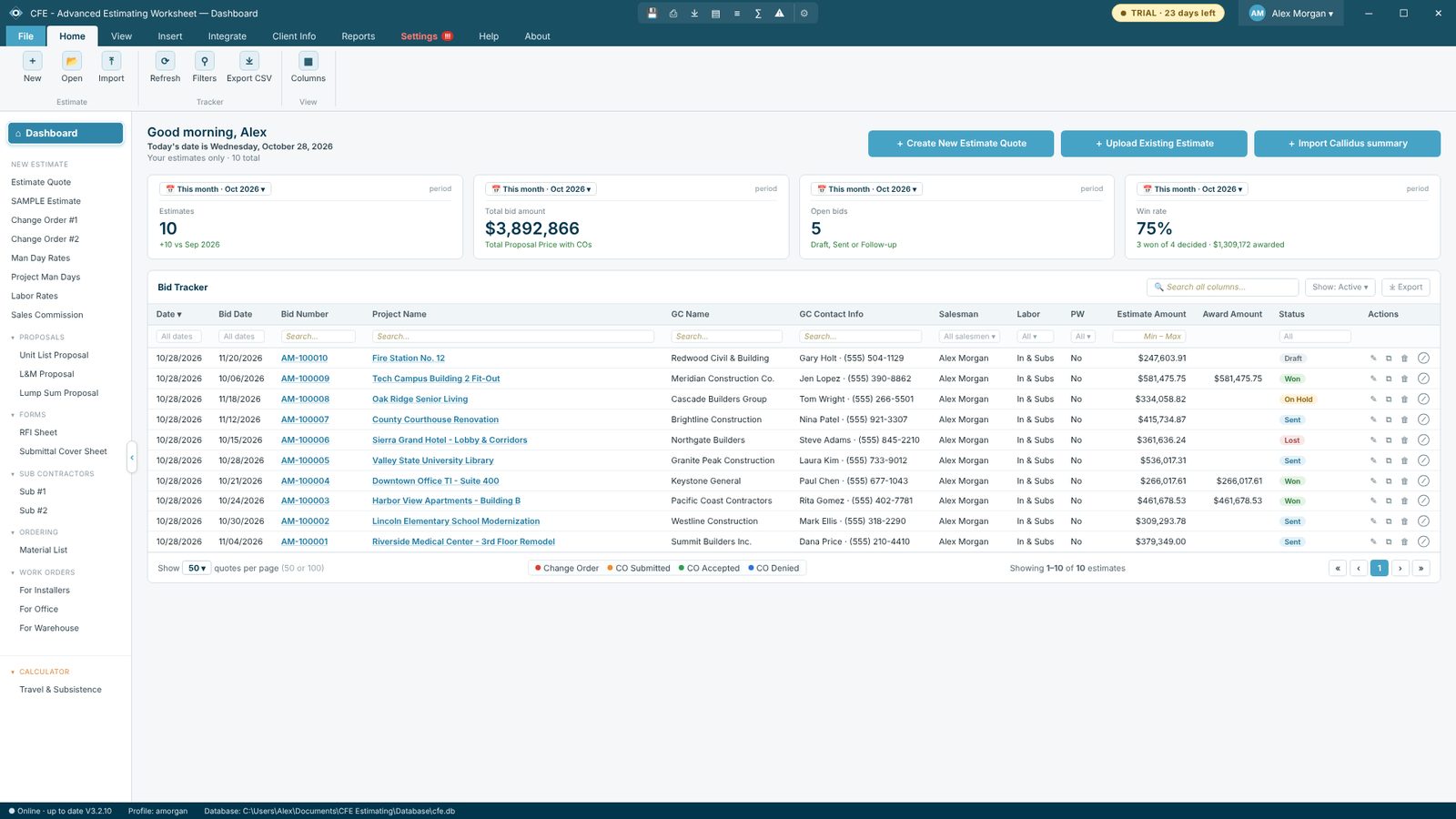1456x819 pixels.
Task: Open Valley State University Library project link
Action: (433, 460)
